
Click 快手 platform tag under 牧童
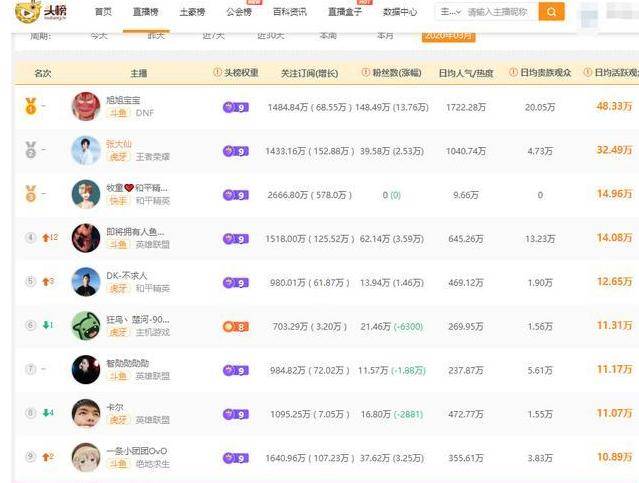(118, 201)
